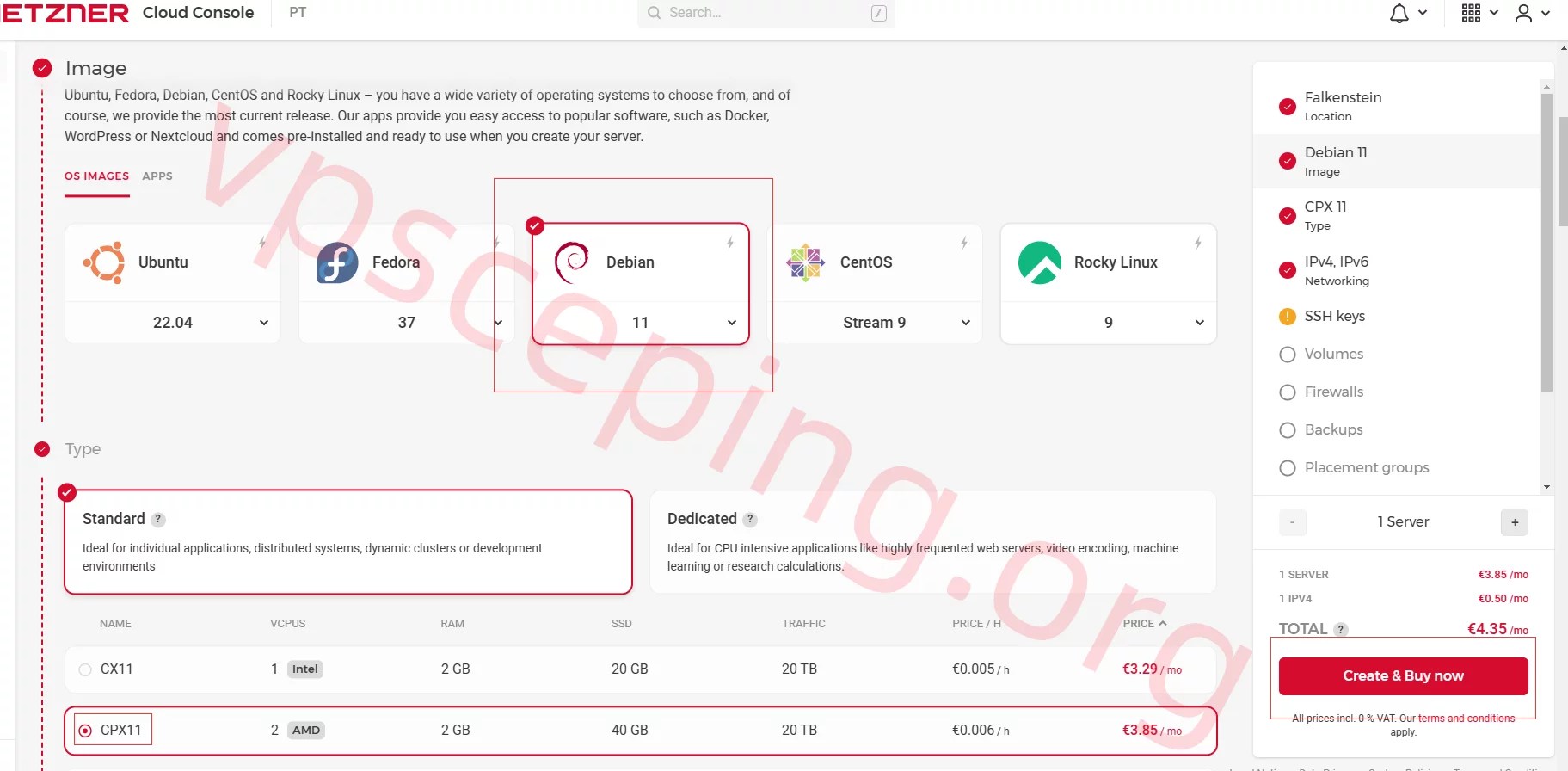Viewport: 1568px width, 771px height.
Task: Jump to Debian 11 Image step
Action: pos(1396,161)
